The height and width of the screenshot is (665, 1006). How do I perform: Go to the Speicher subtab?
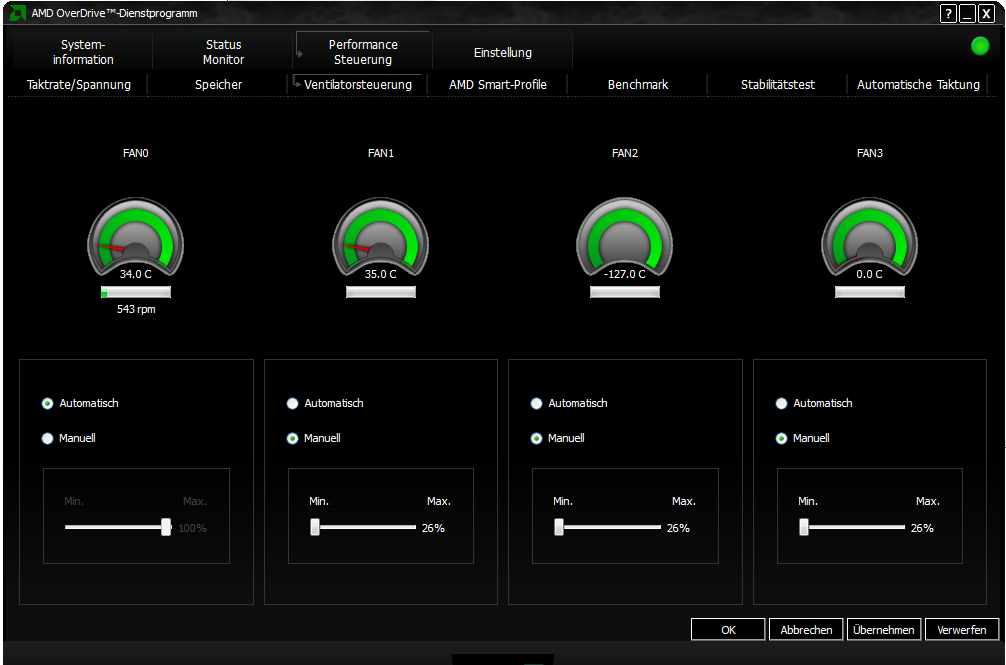pos(219,85)
